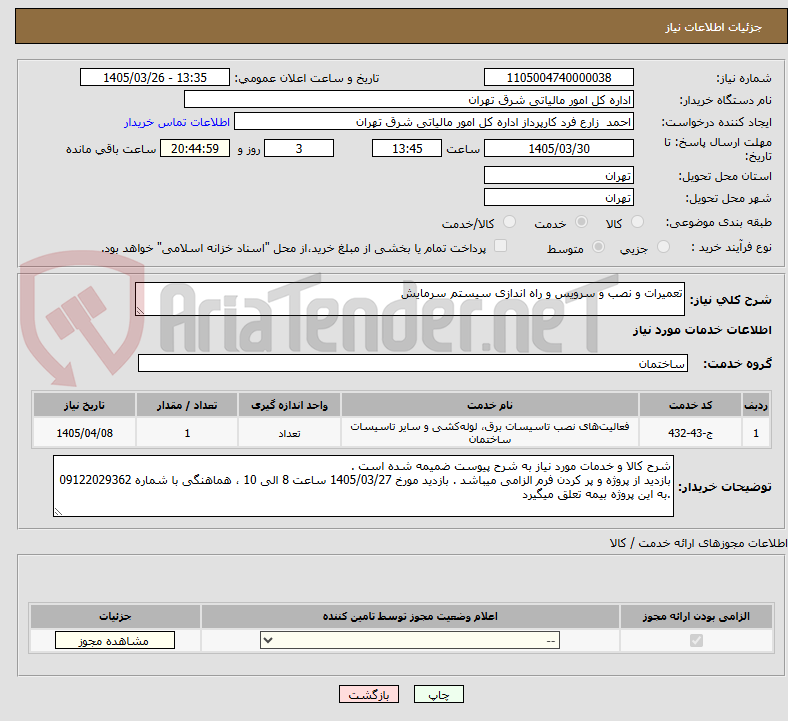
Task: Click the ردیف column header
Action: click(x=756, y=405)
